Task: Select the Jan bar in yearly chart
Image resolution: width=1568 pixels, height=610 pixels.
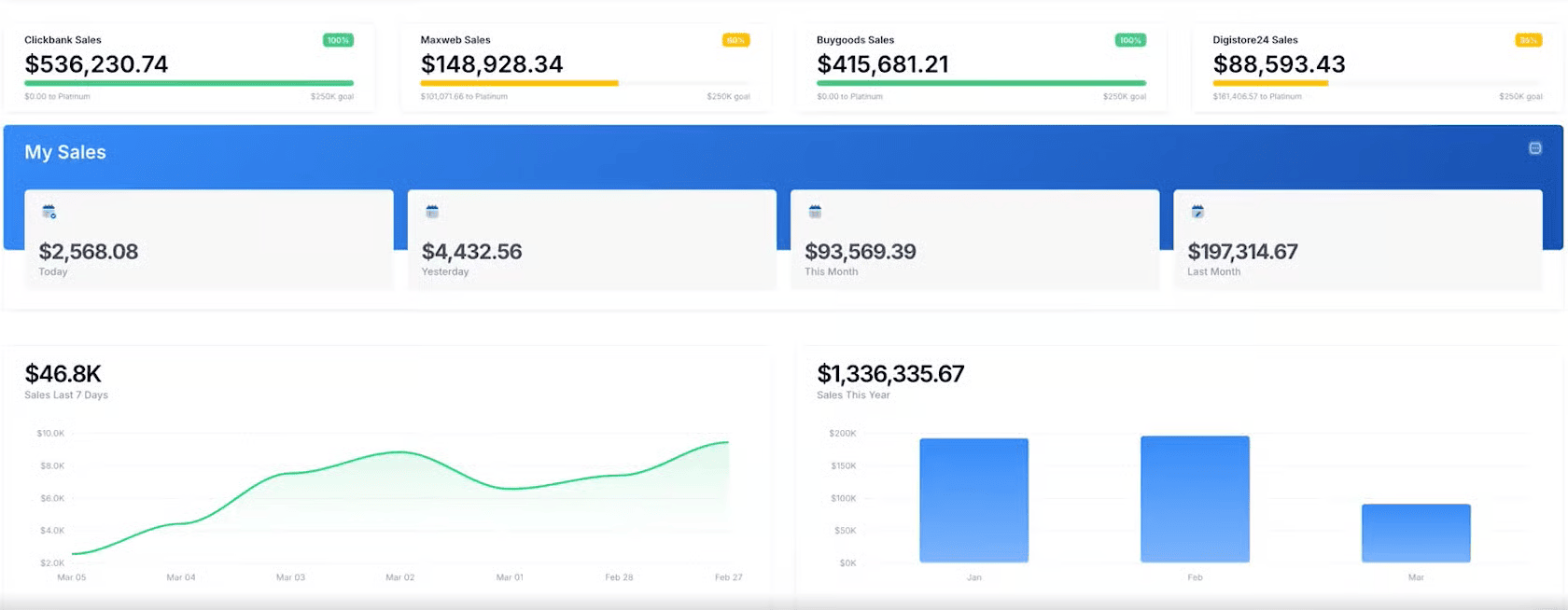Action: [x=973, y=500]
